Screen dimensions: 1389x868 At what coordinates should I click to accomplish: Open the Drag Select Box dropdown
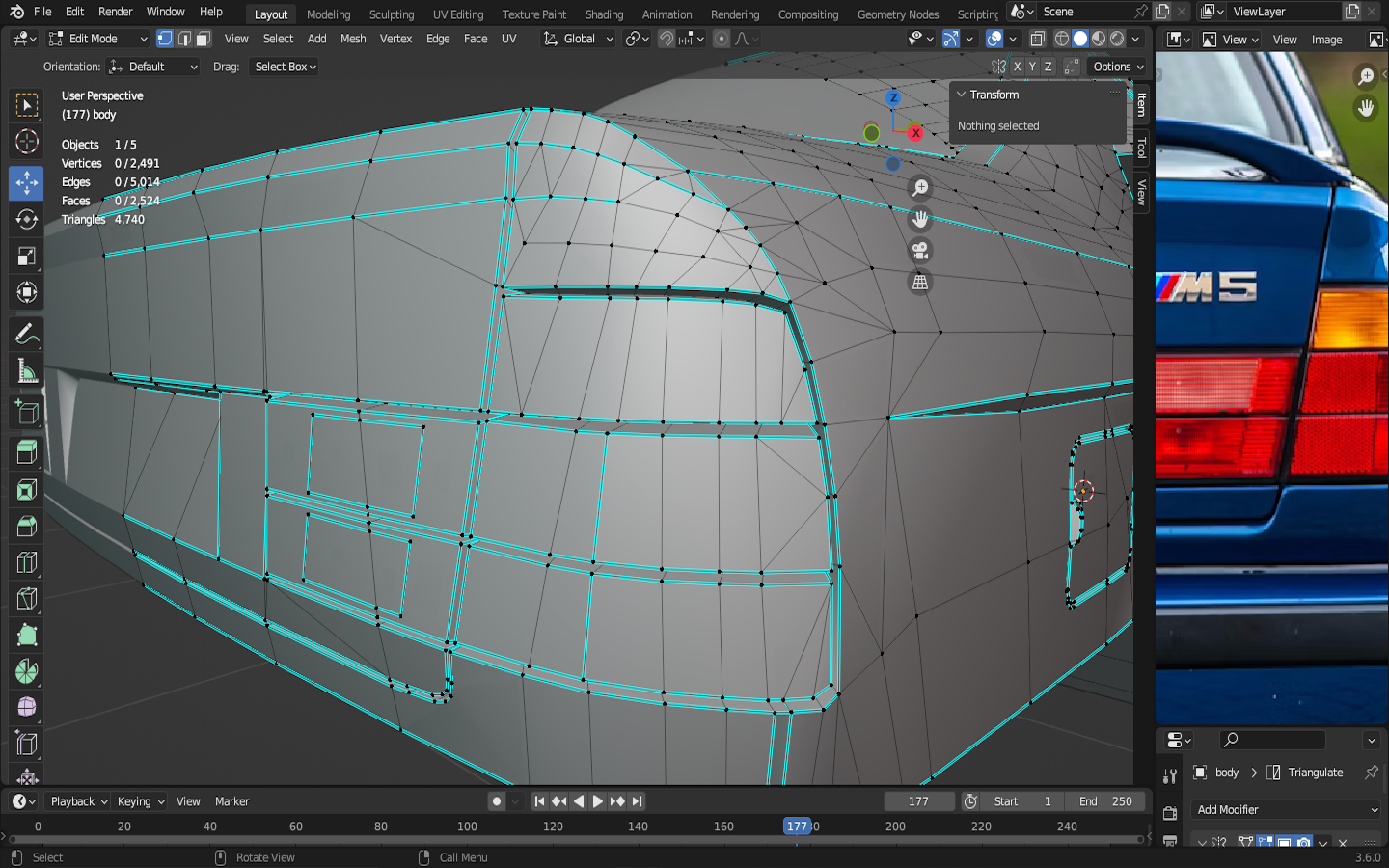[x=285, y=67]
